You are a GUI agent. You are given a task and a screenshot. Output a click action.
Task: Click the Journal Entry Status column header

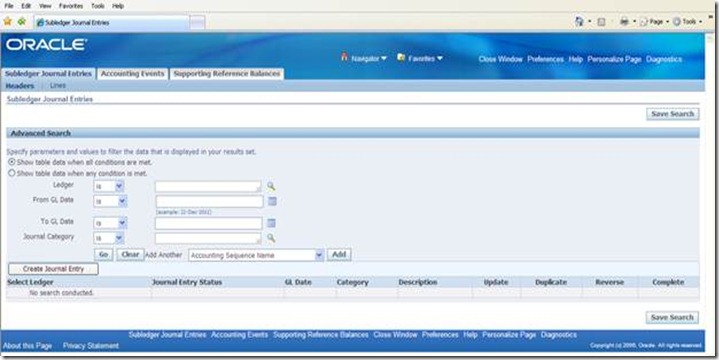[187, 282]
